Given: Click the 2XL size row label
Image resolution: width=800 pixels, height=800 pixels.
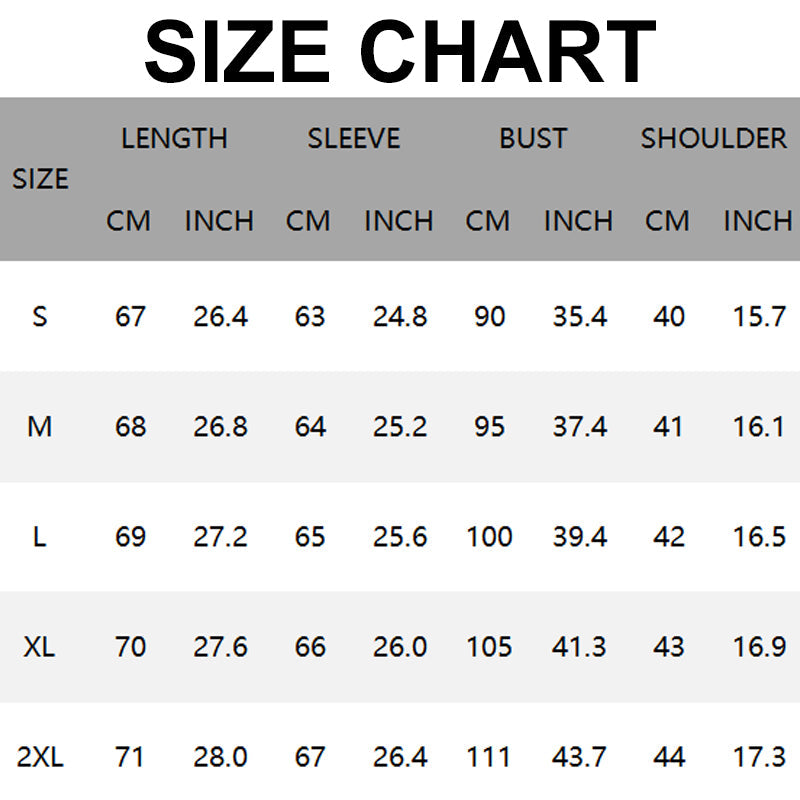Looking at the screenshot, I should [40, 757].
